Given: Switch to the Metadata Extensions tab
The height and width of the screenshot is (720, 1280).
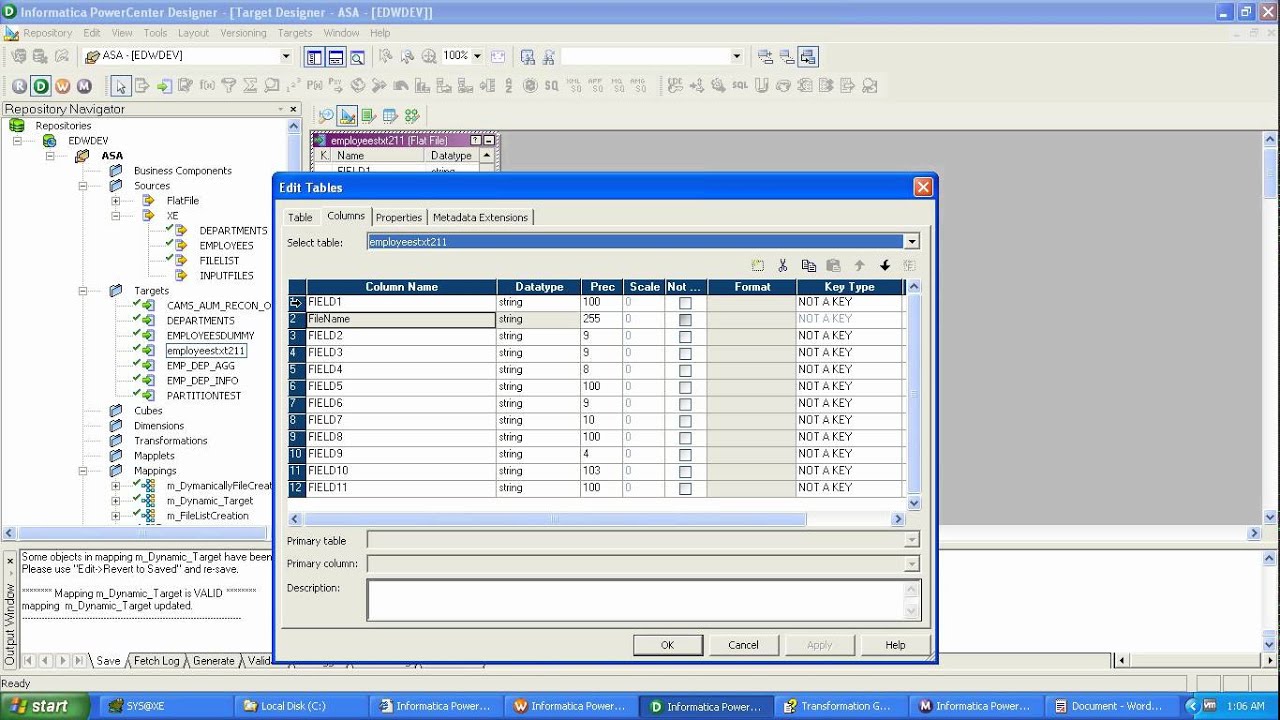Looking at the screenshot, I should (480, 217).
